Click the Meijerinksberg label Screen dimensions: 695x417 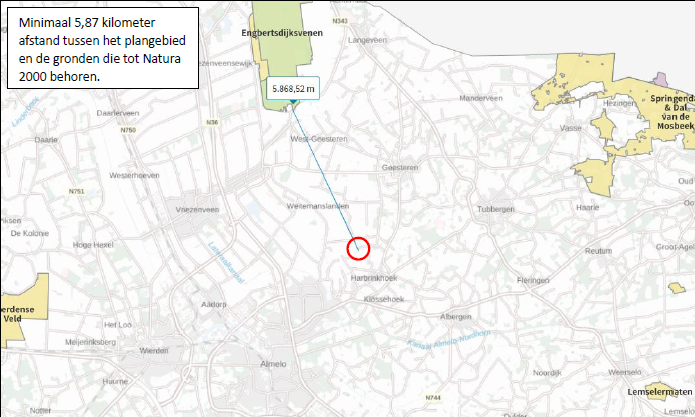(x=90, y=342)
